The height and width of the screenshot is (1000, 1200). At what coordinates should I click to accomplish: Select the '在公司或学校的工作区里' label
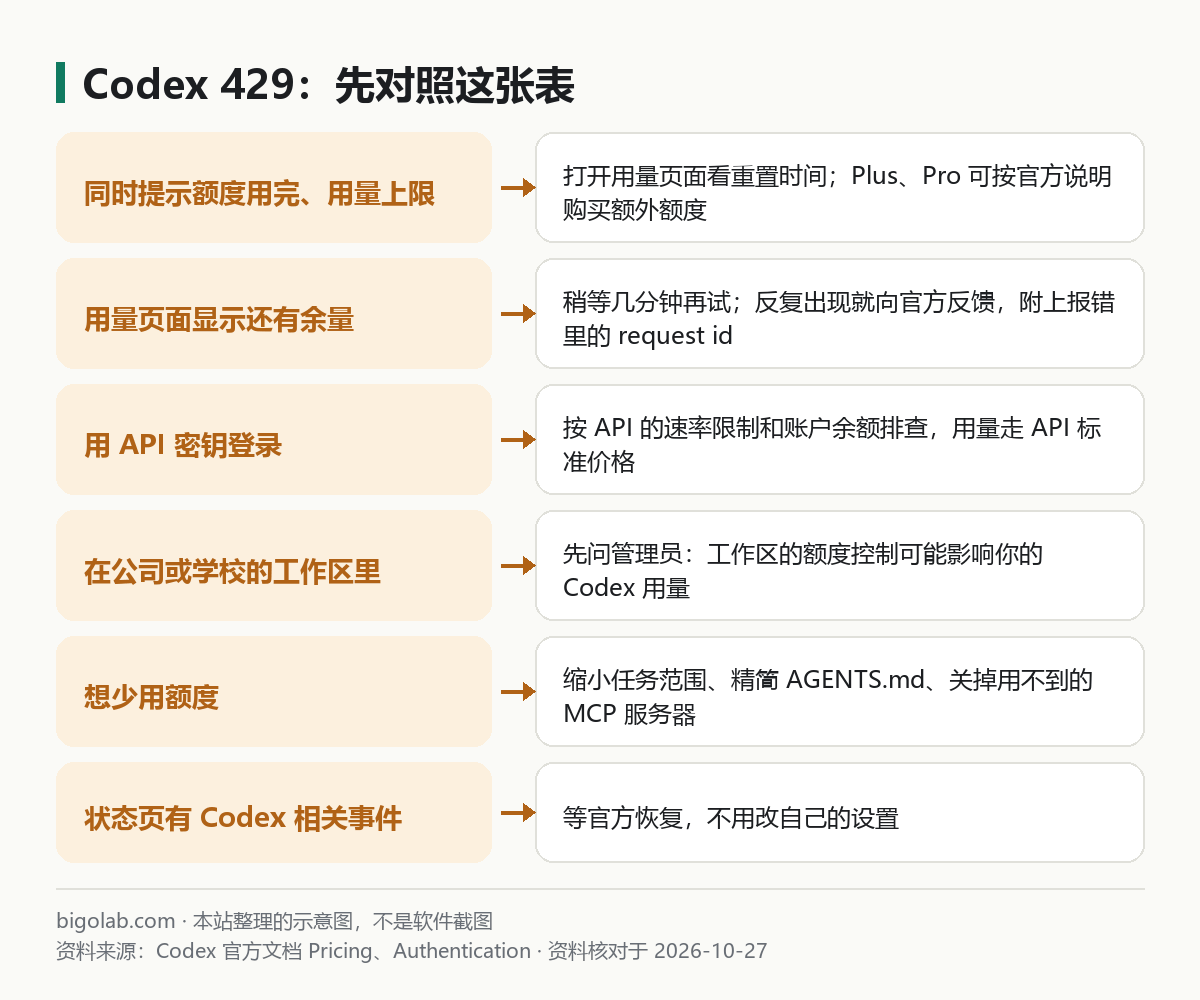[232, 571]
